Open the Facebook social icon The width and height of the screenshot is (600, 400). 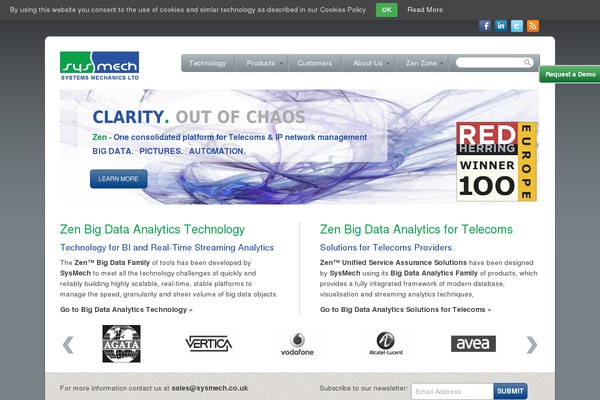[x=485, y=26]
